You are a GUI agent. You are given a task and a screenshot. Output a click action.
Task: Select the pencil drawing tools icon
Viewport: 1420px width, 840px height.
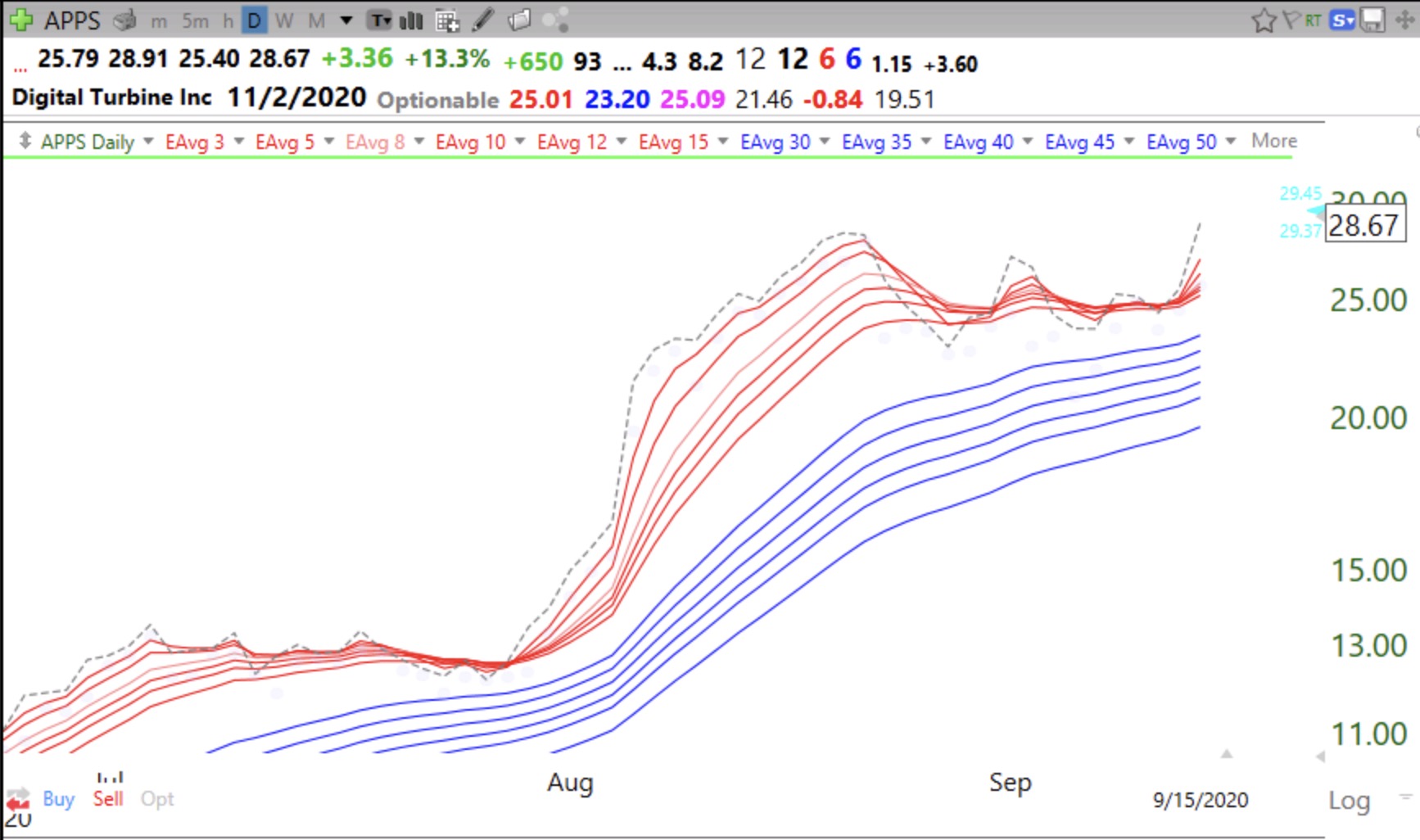483,20
